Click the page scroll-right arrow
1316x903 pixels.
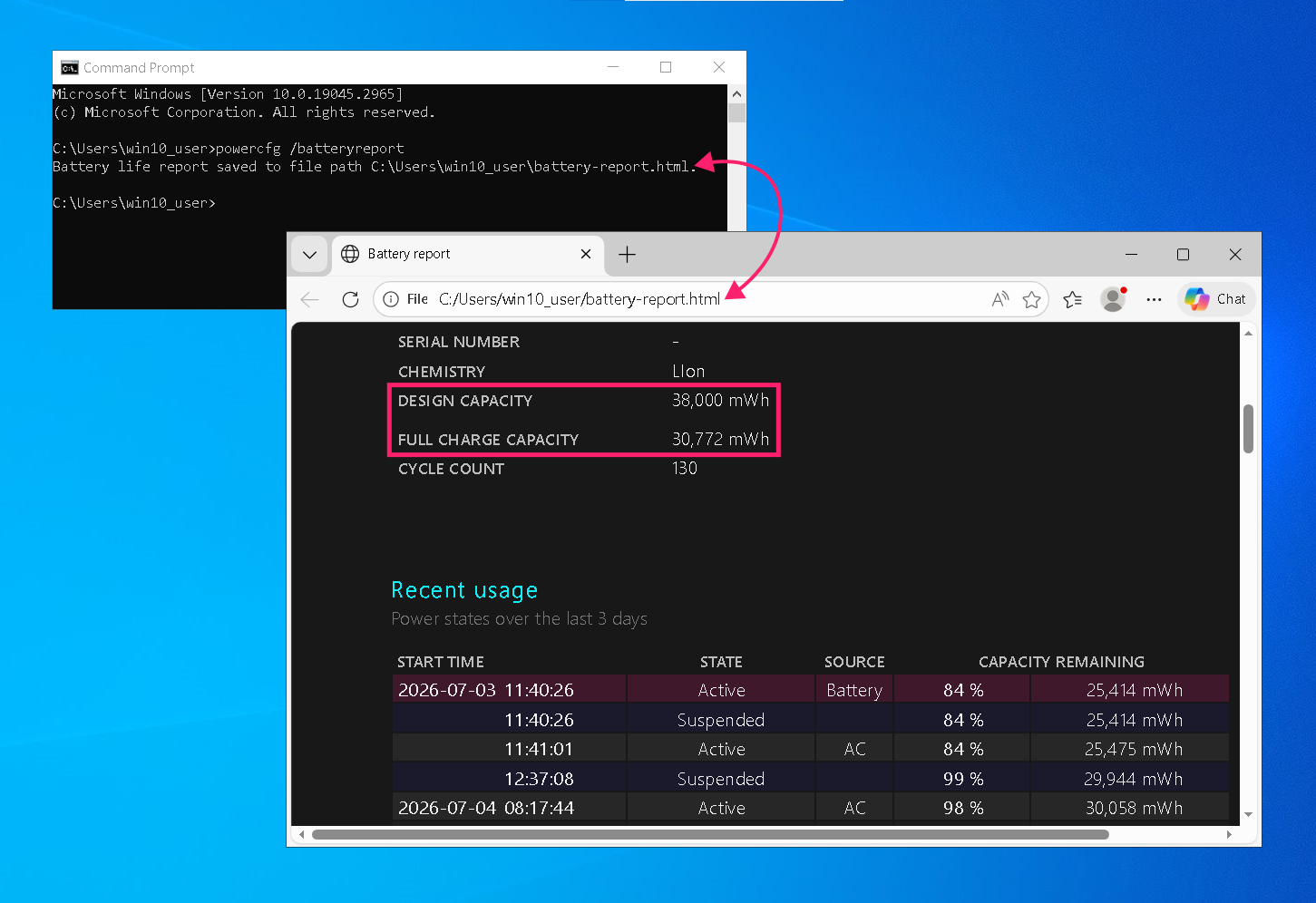coord(1229,834)
